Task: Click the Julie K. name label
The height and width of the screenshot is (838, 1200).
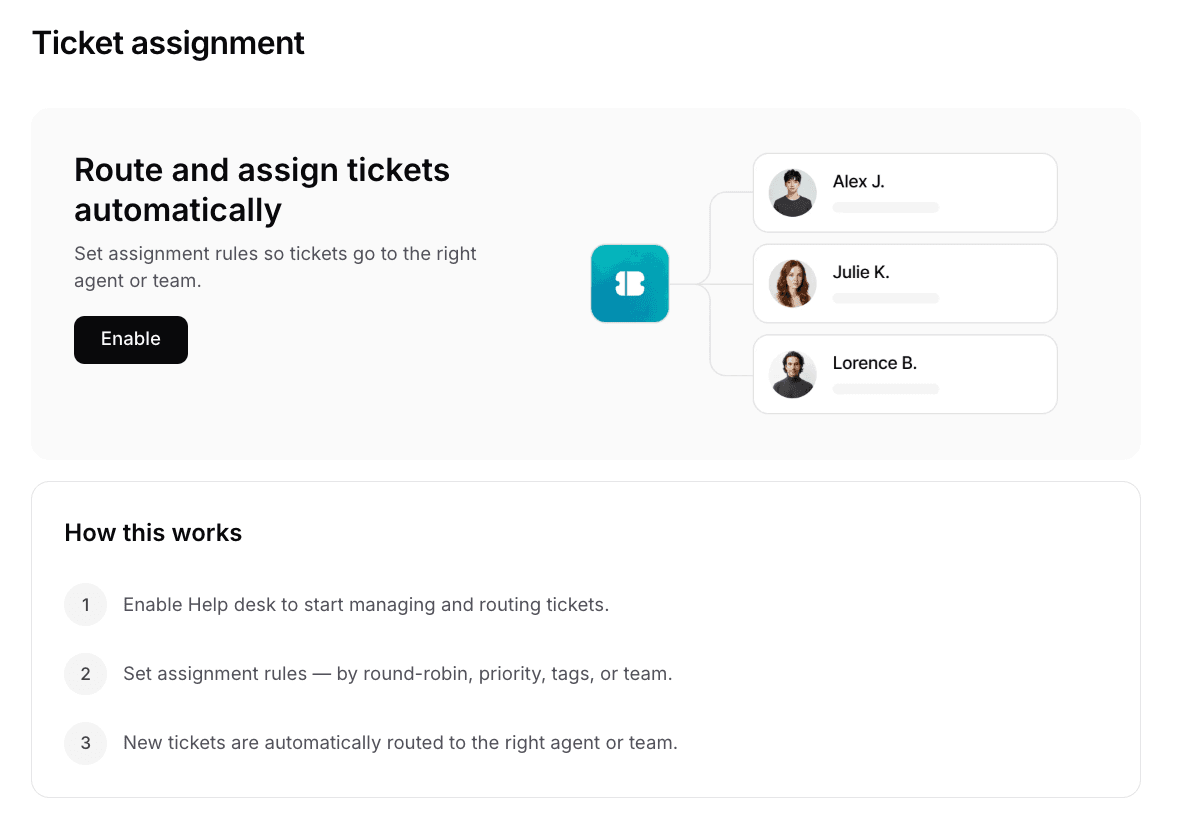Action: [x=861, y=272]
